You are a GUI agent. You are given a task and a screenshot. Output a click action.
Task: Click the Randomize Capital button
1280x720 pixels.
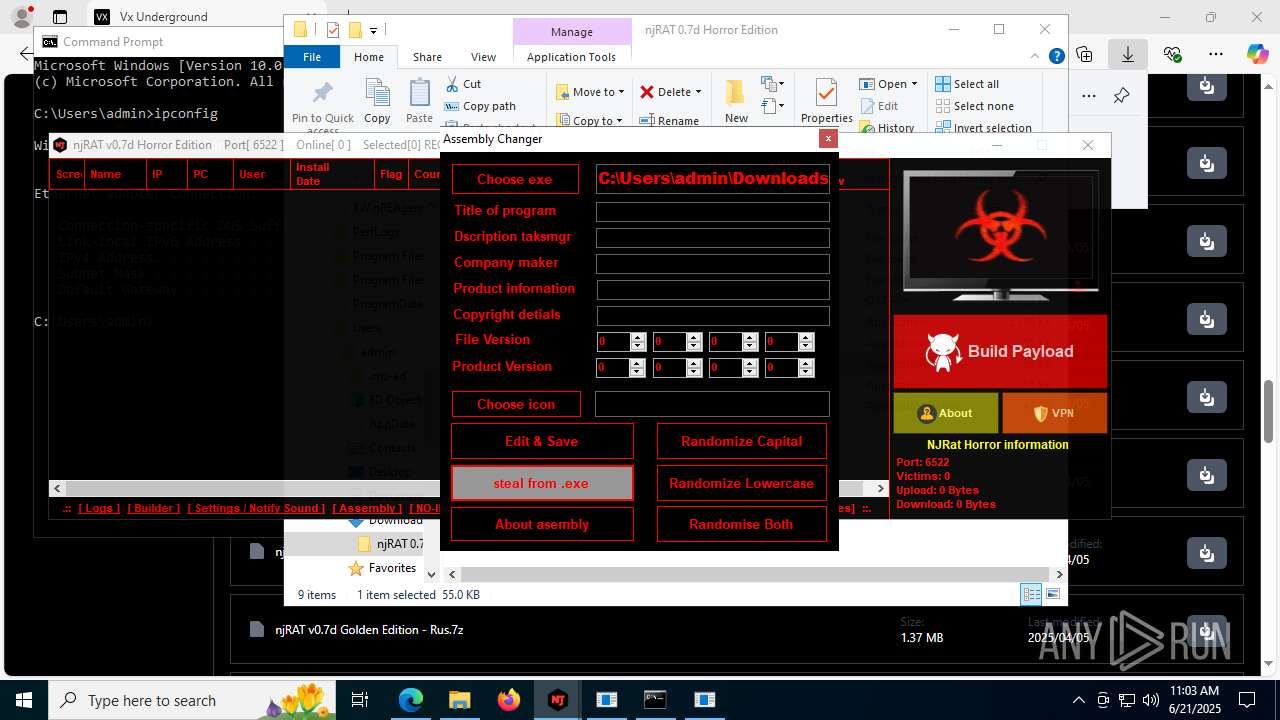pos(742,441)
